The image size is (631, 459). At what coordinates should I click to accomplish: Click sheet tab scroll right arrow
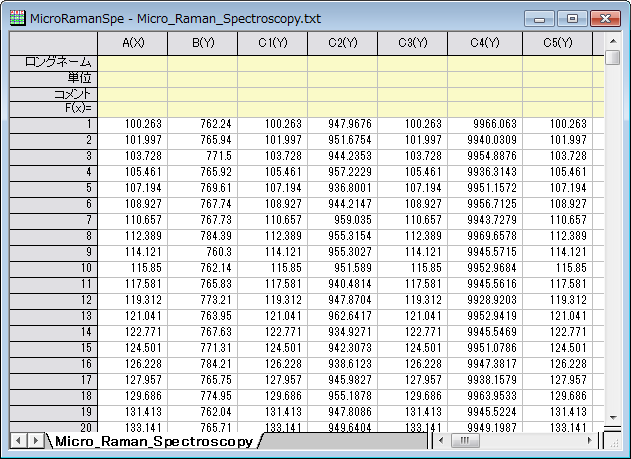coord(35,440)
